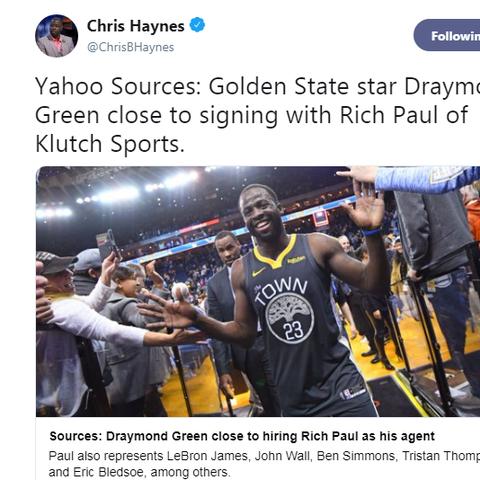Click the Chris Haynes display name
The height and width of the screenshot is (480, 480).
pyautogui.click(x=135, y=26)
